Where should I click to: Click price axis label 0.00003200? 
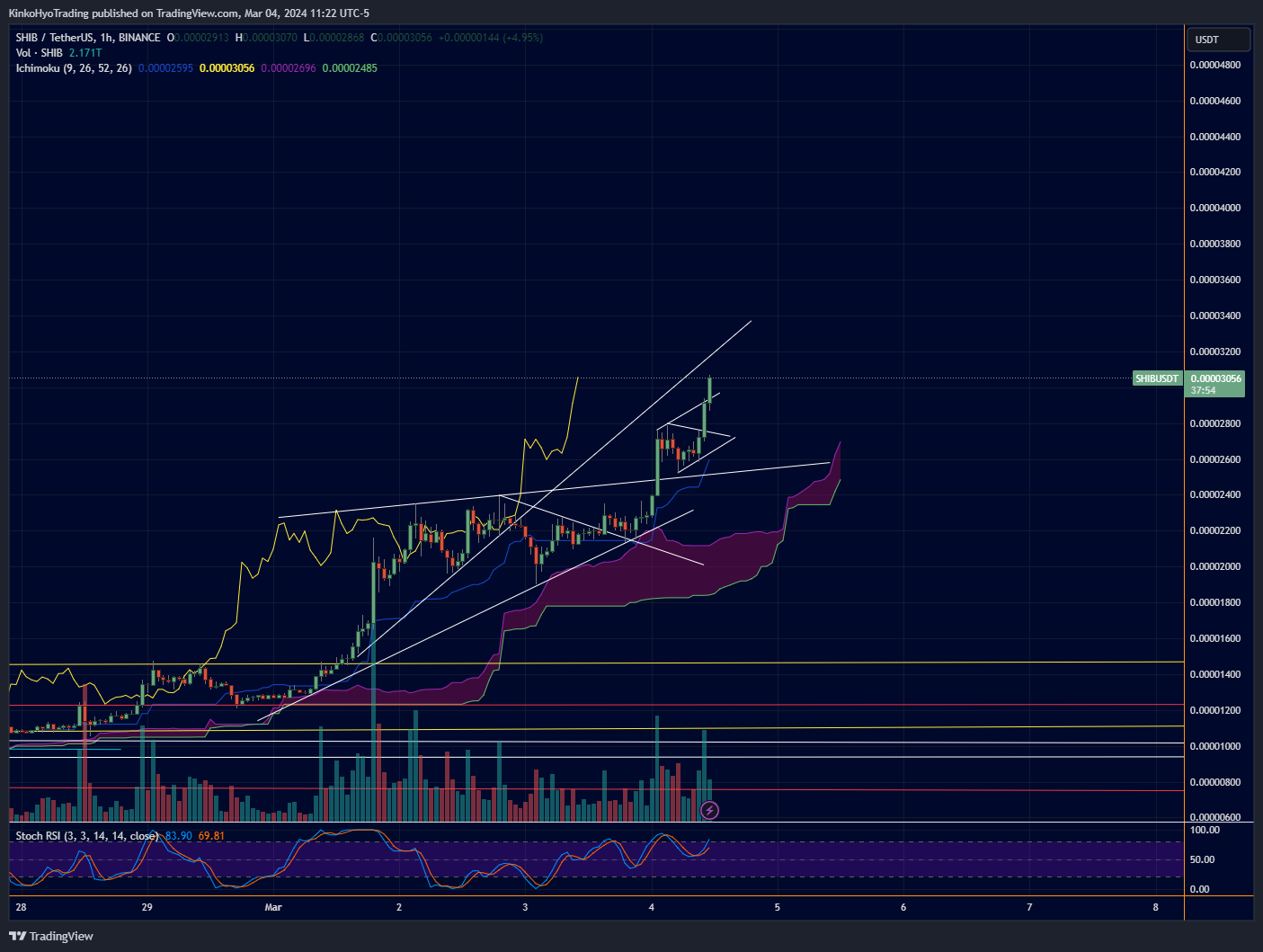click(1215, 351)
